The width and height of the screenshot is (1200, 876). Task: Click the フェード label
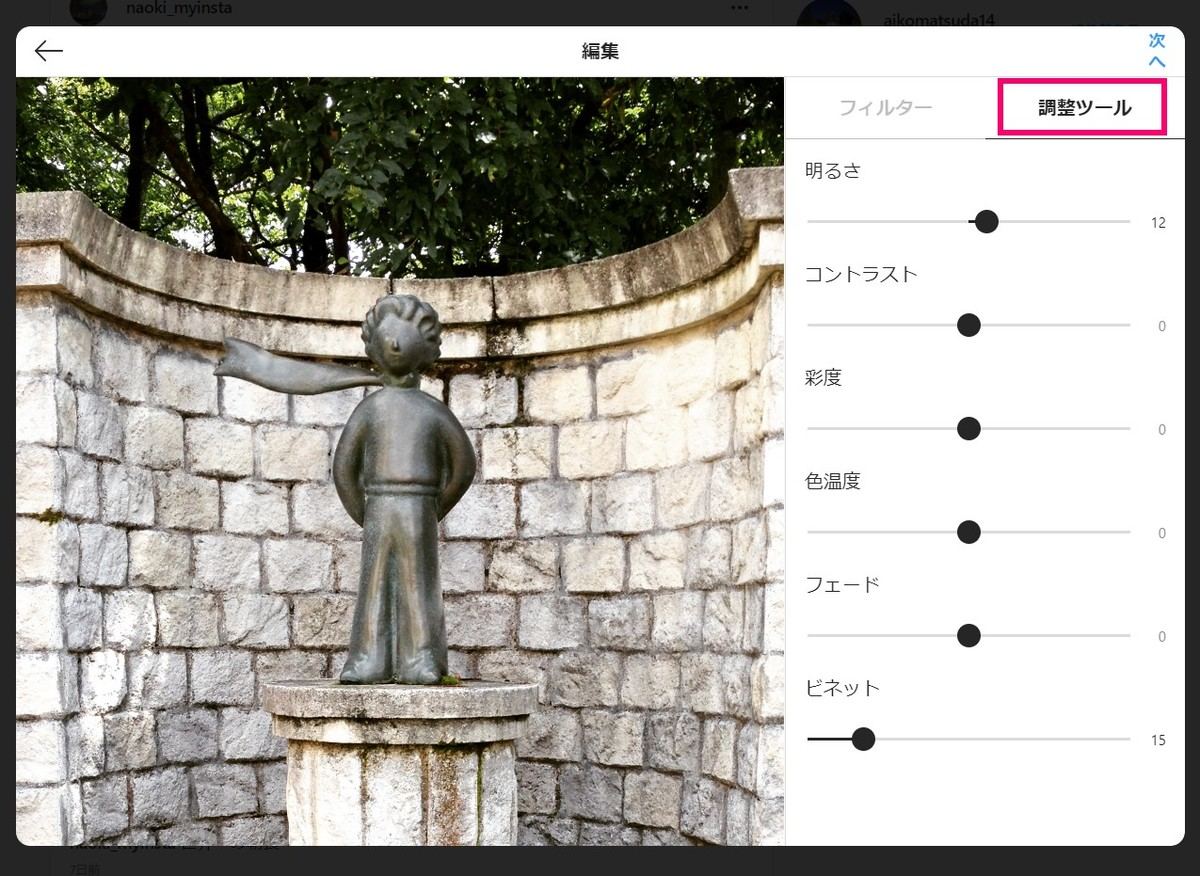click(842, 585)
